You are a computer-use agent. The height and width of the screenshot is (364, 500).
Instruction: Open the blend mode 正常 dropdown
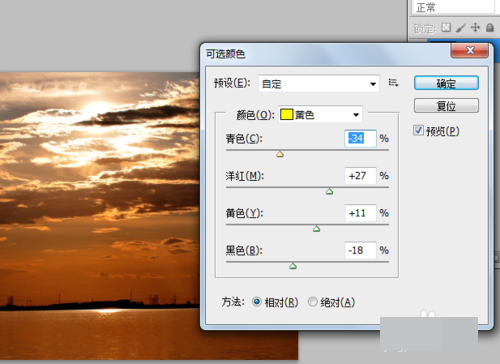coord(453,7)
